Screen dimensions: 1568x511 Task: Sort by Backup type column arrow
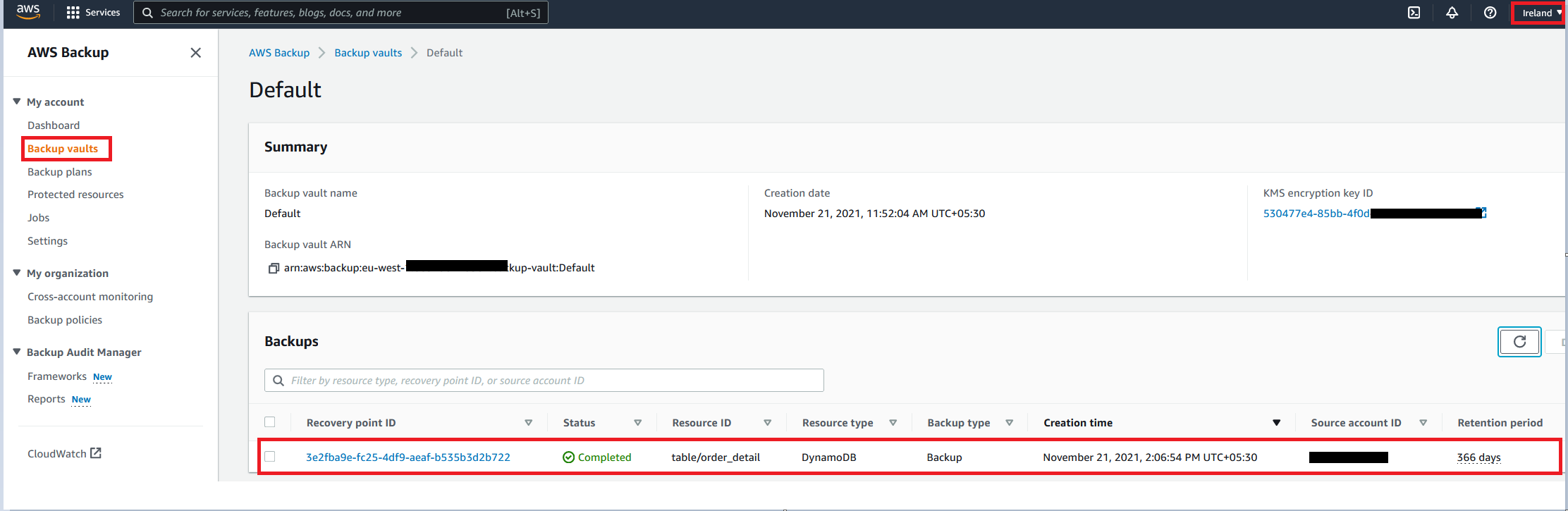(1009, 423)
